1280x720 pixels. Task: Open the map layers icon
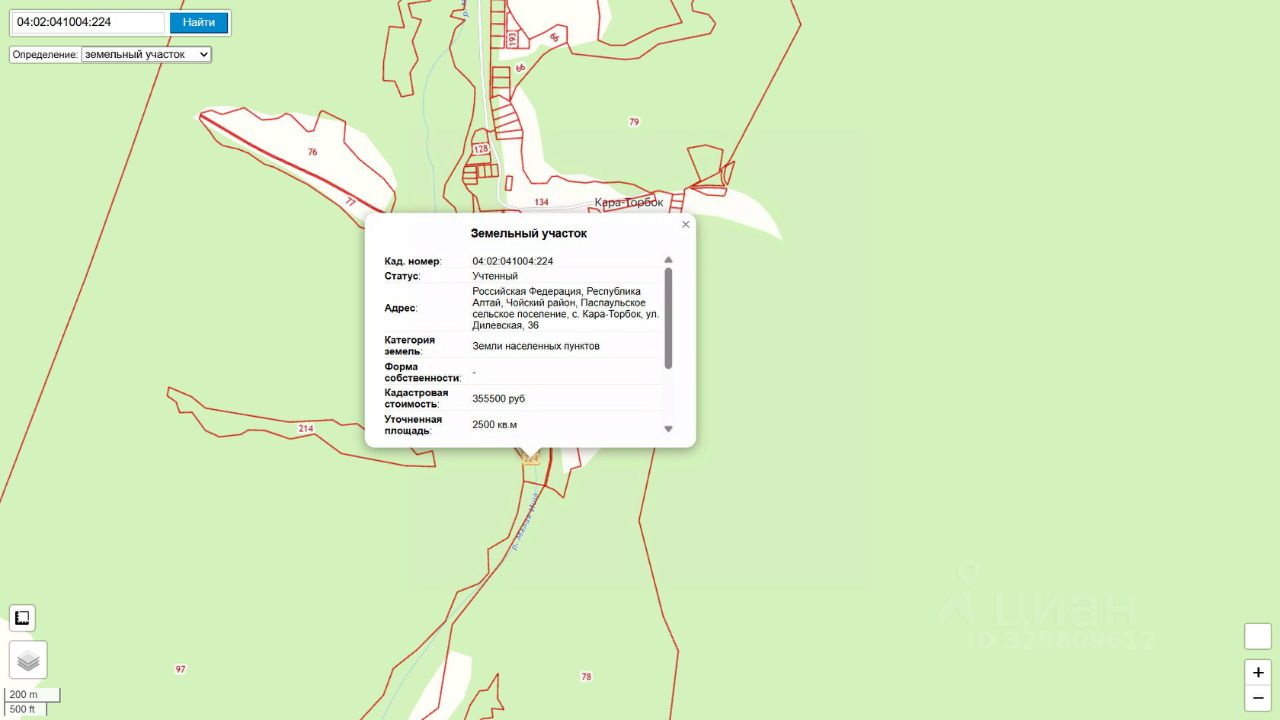28,660
